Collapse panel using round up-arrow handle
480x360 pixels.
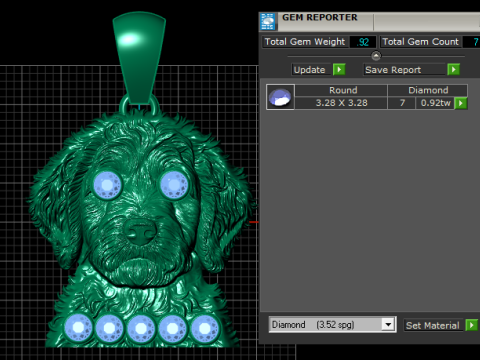point(376,56)
